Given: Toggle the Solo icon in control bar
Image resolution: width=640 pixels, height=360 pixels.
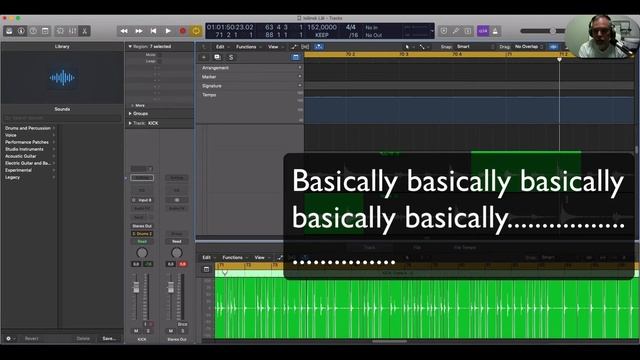Looking at the screenshot, I should [468, 31].
